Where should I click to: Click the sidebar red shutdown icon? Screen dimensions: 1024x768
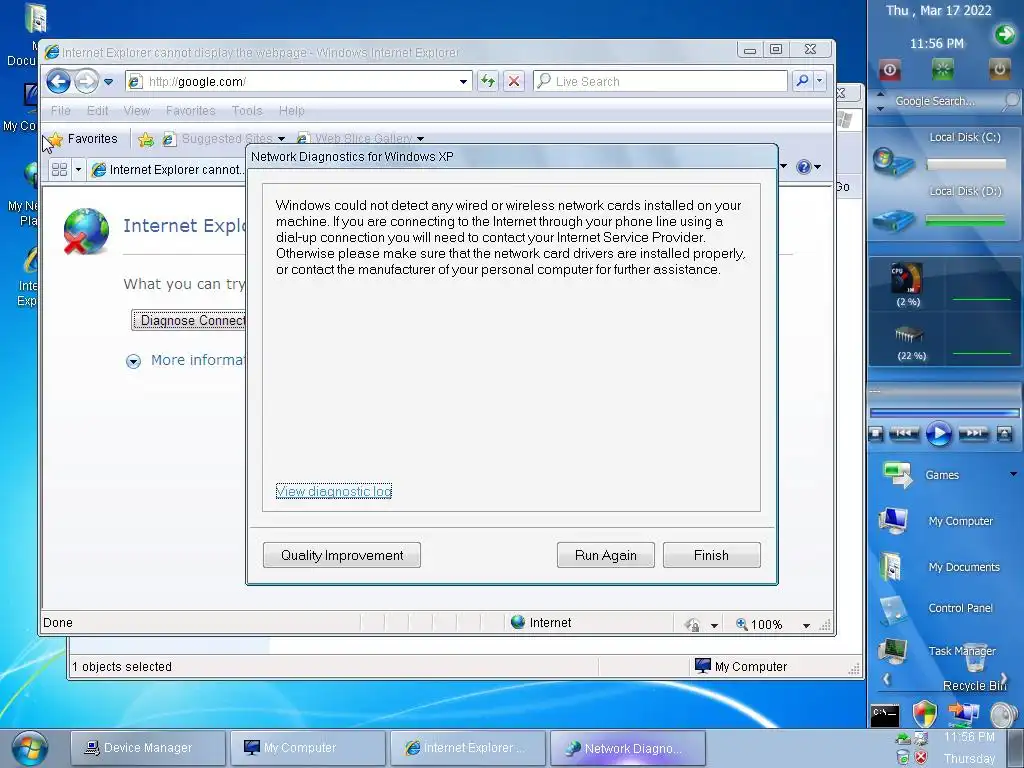coord(889,69)
